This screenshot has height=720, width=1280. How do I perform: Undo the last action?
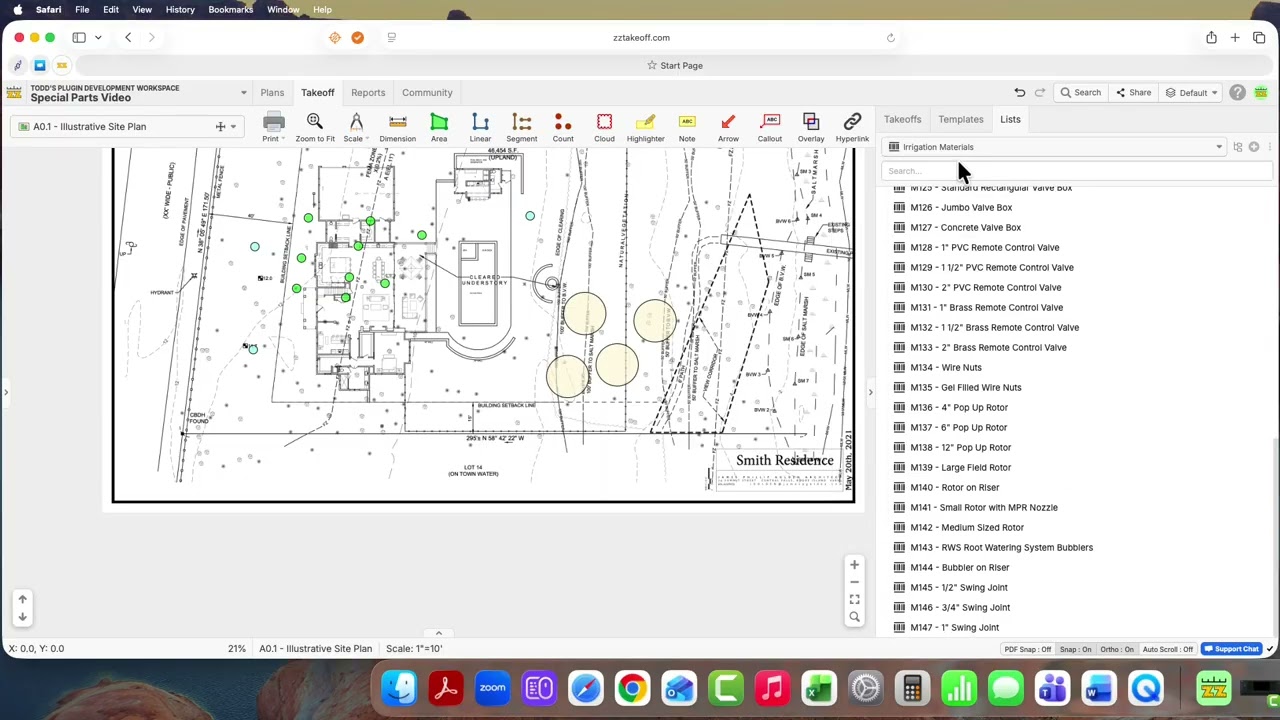(1020, 93)
